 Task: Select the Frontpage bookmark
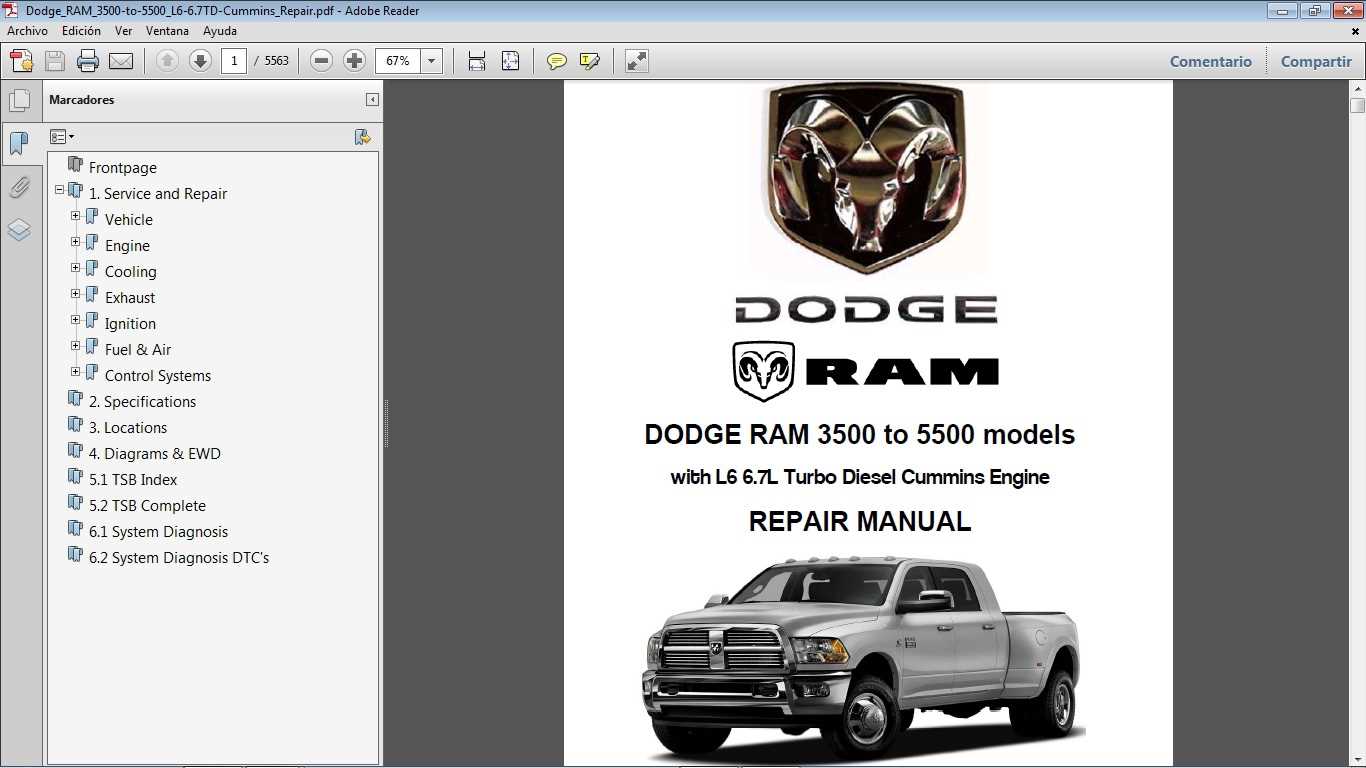123,168
